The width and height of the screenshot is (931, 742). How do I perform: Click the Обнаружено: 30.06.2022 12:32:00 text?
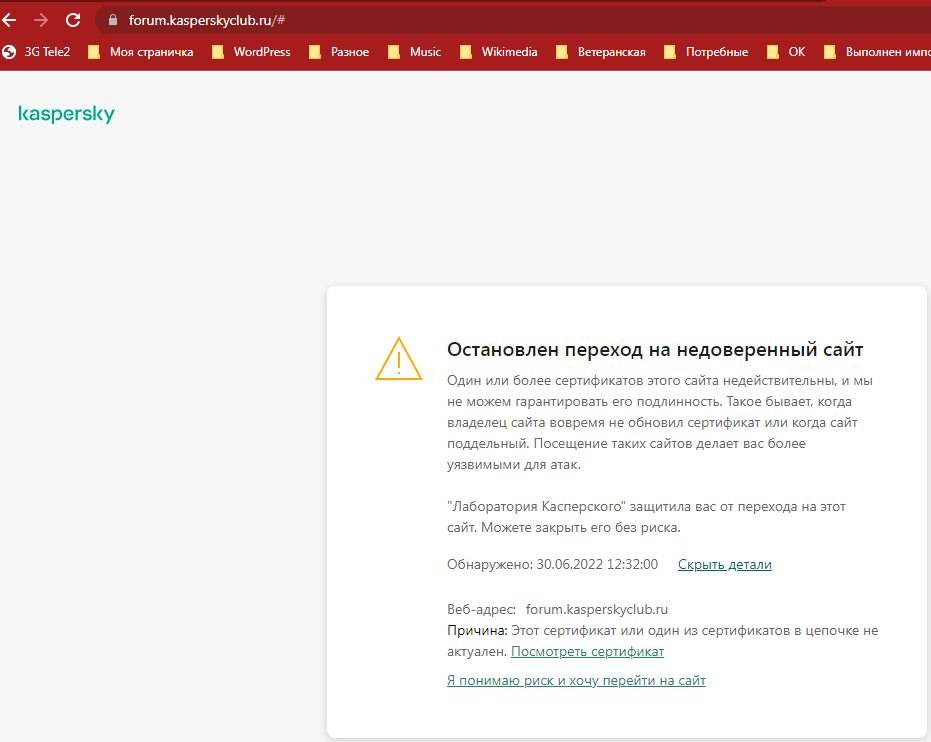552,565
